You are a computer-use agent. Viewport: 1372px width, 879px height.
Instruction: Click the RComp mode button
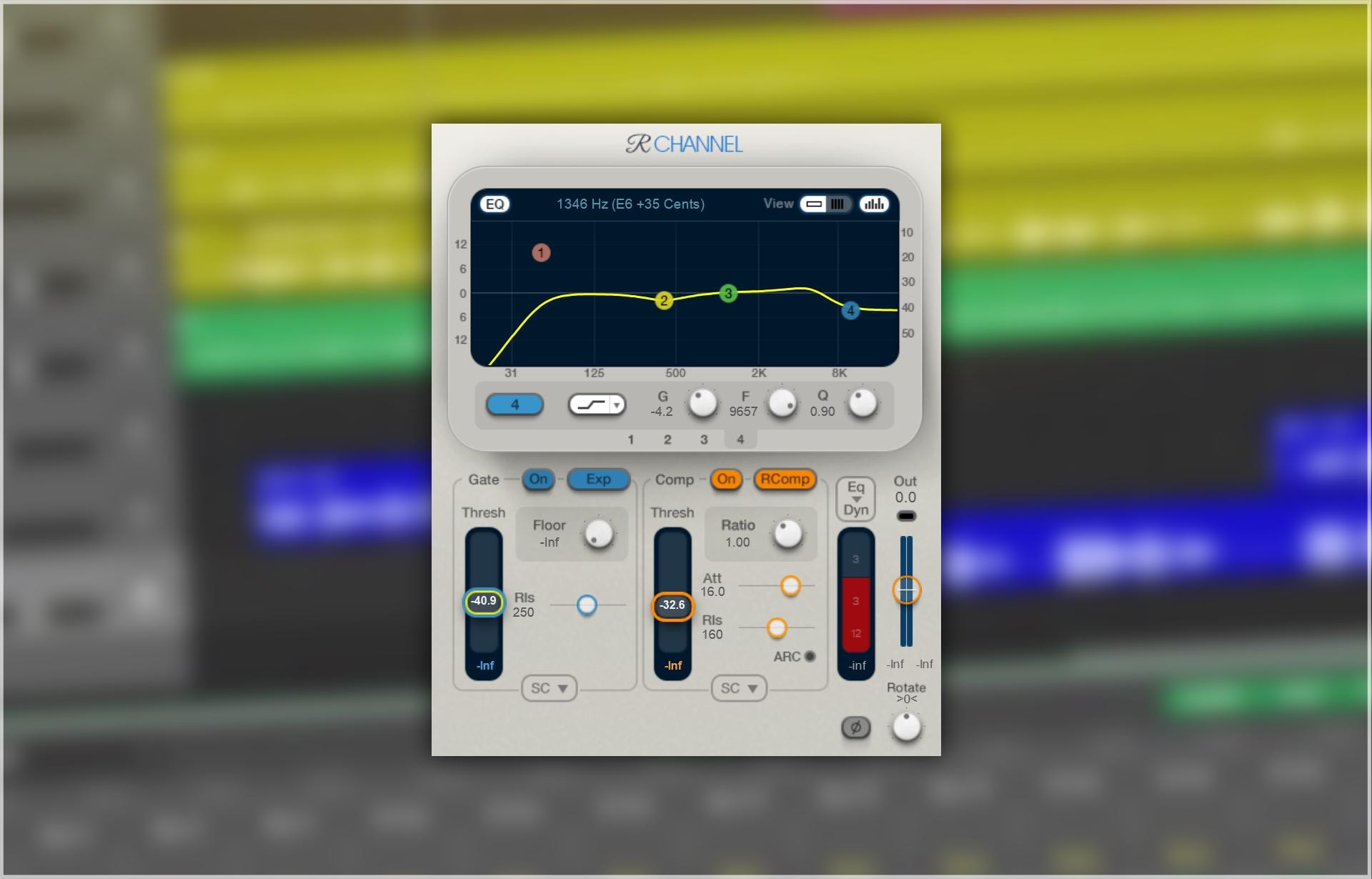pos(785,479)
